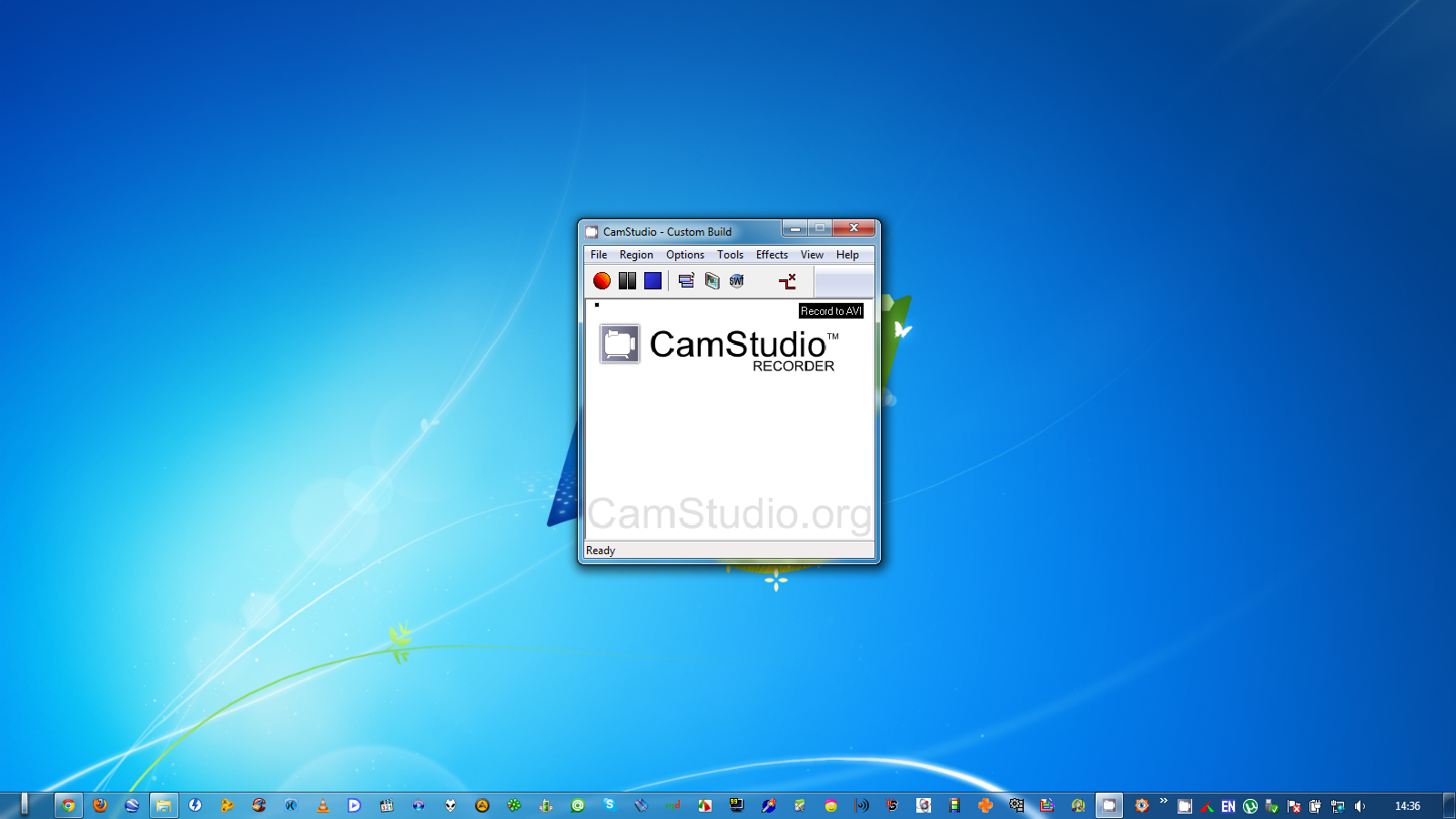Toggle the view mode toolbar icon
This screenshot has width=1456, height=819.
[x=686, y=281]
